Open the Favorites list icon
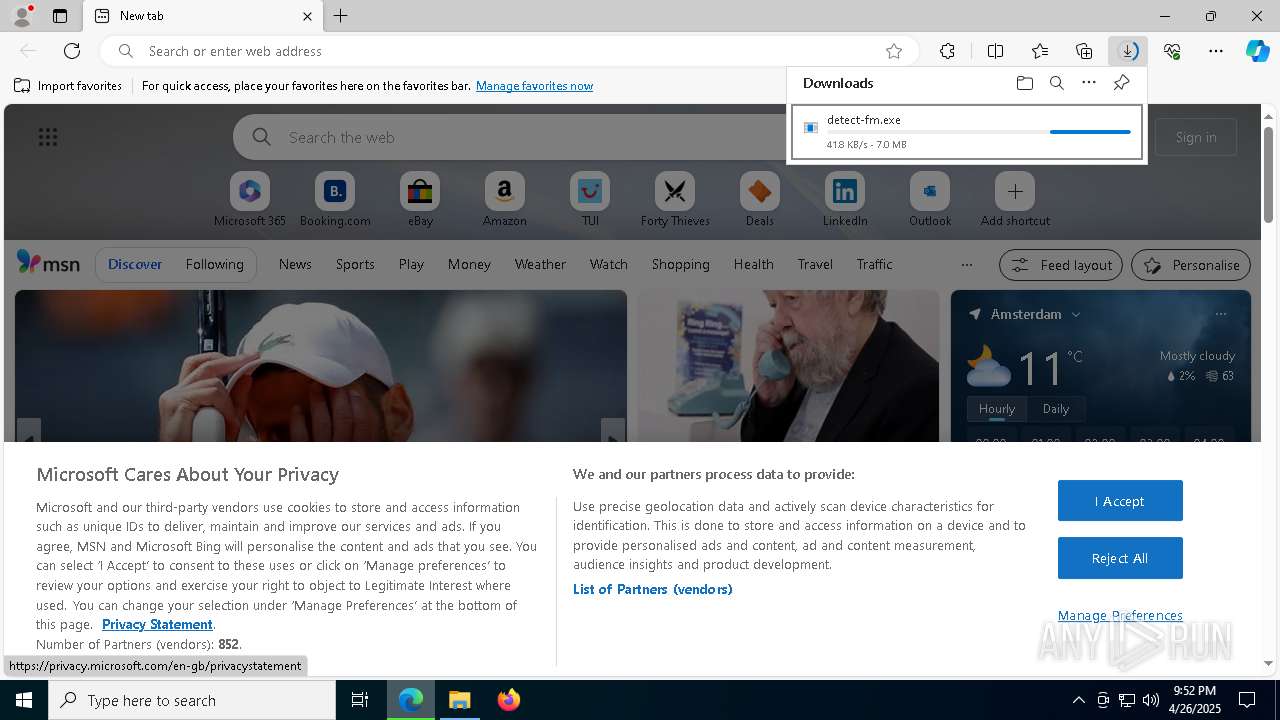Viewport: 1280px width, 720px height. (x=1040, y=51)
